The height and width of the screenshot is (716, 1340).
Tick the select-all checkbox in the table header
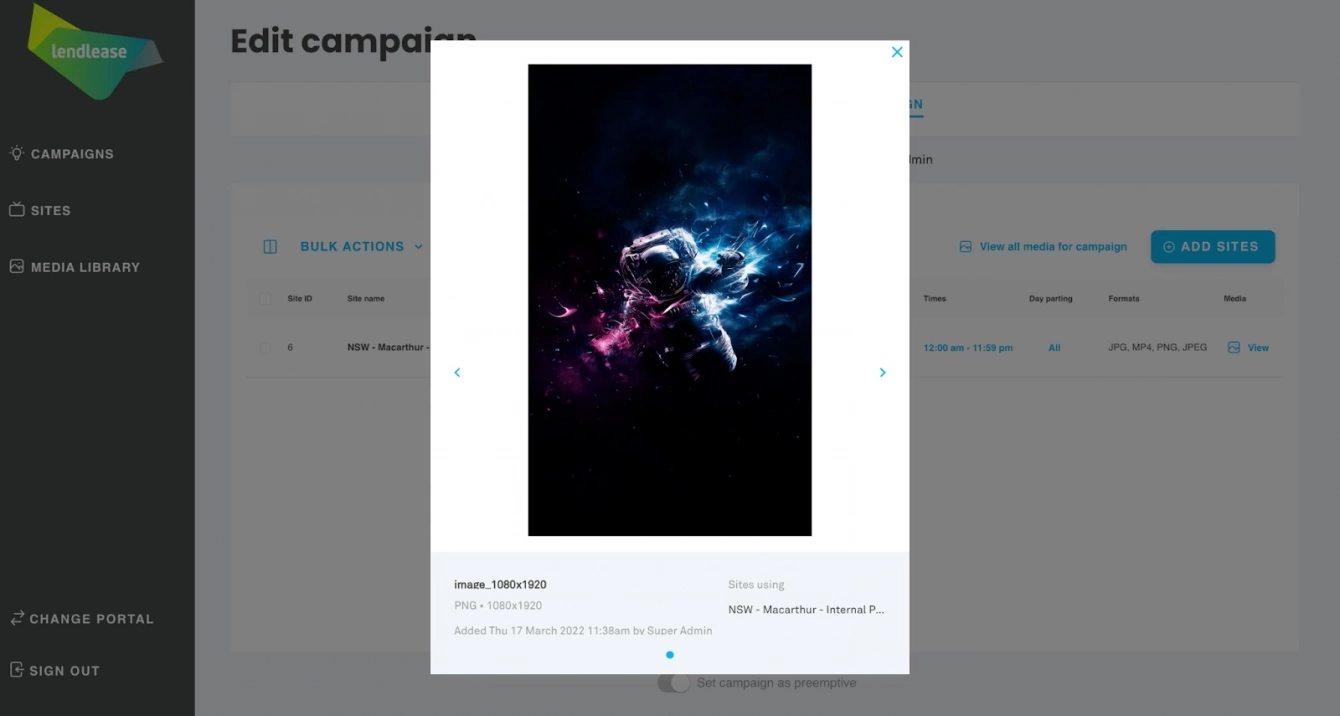(265, 298)
